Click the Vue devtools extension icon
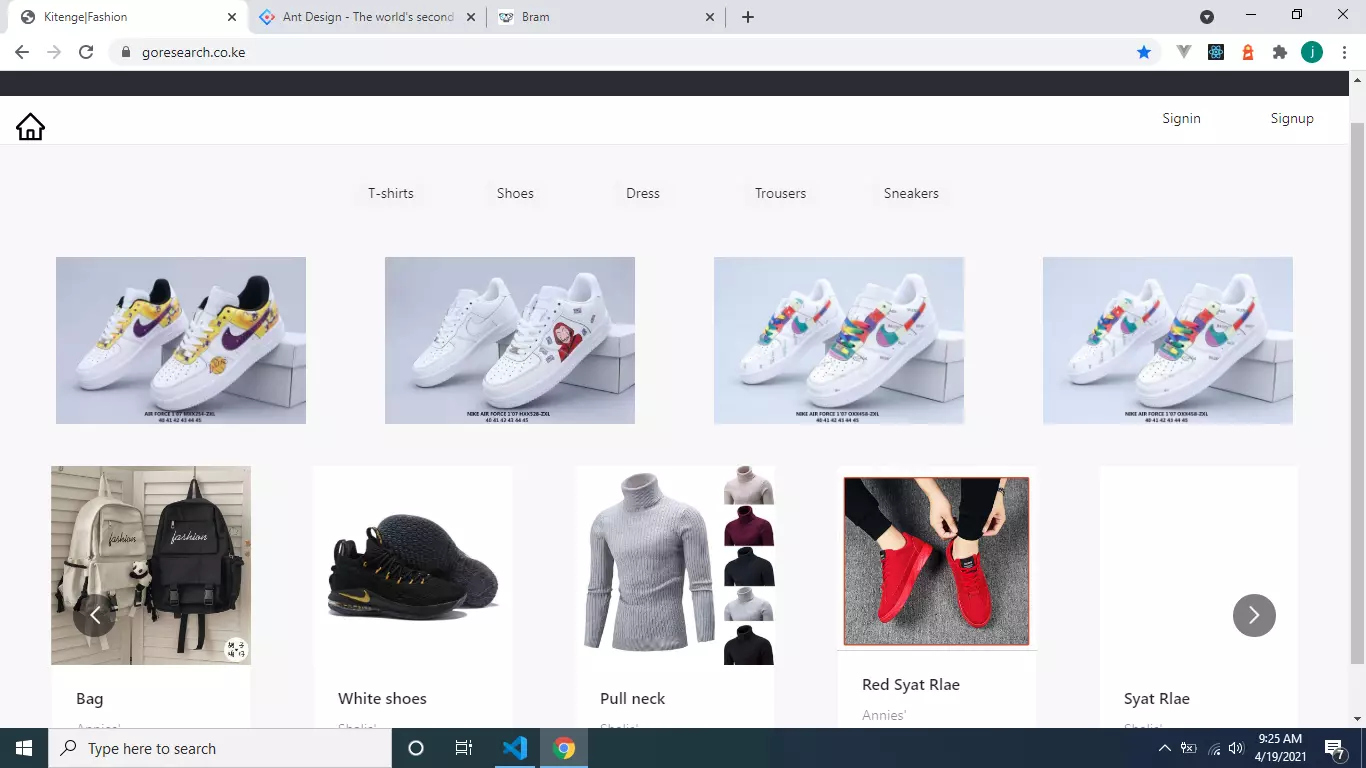The image size is (1366, 768). (1184, 52)
